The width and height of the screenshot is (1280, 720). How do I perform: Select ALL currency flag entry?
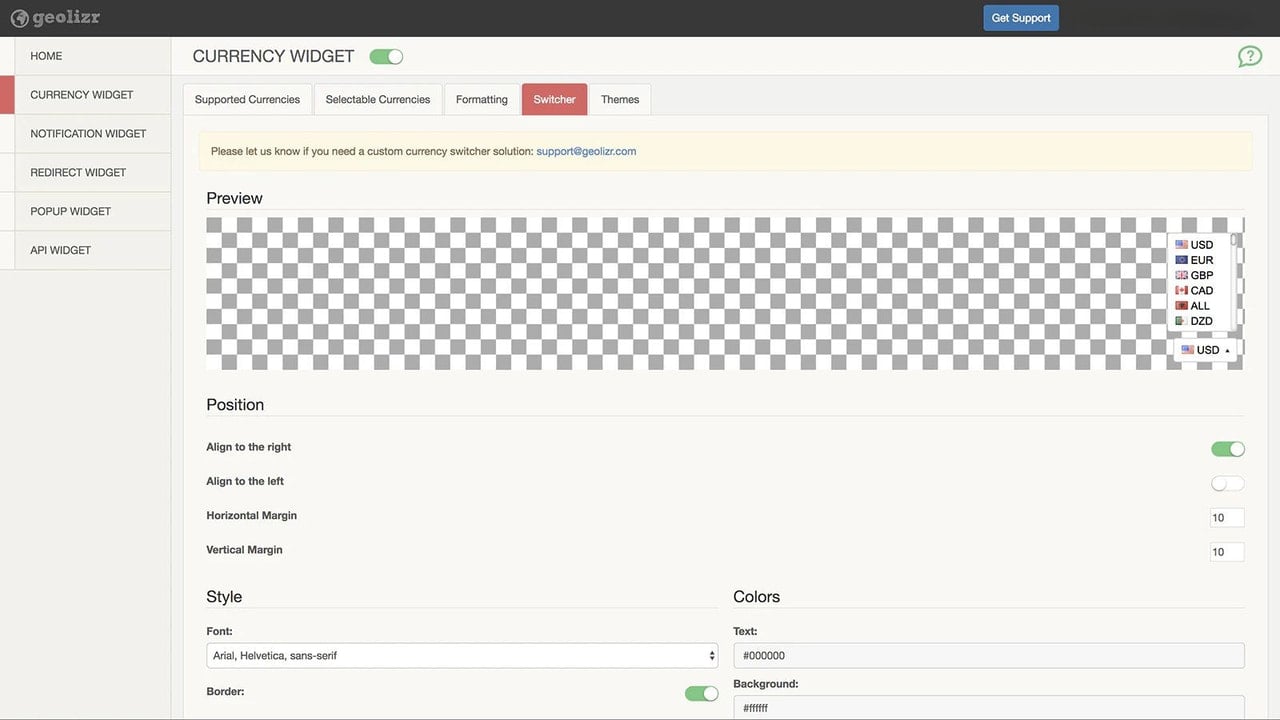click(x=1192, y=306)
